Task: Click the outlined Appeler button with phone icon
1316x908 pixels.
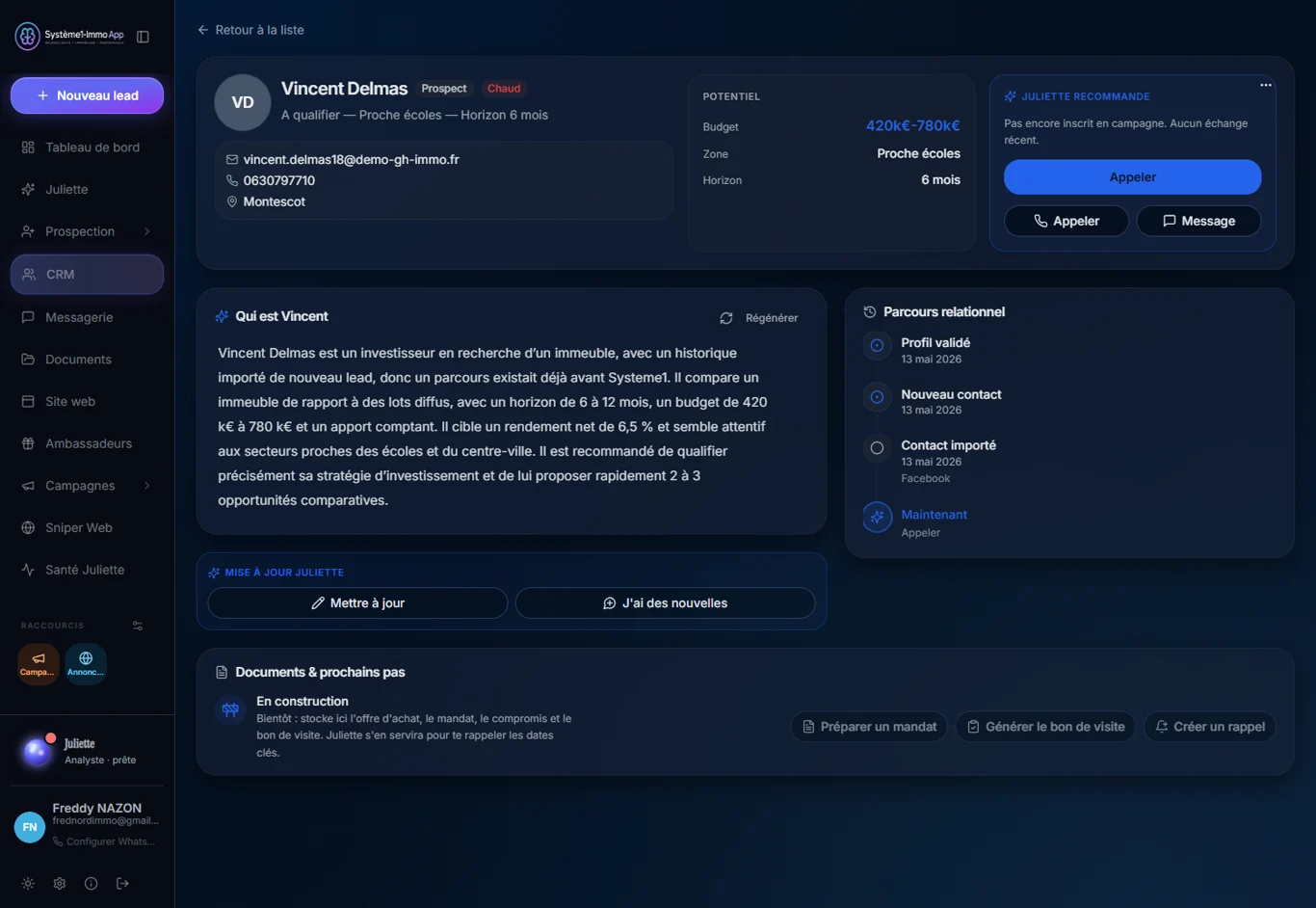Action: pos(1066,221)
